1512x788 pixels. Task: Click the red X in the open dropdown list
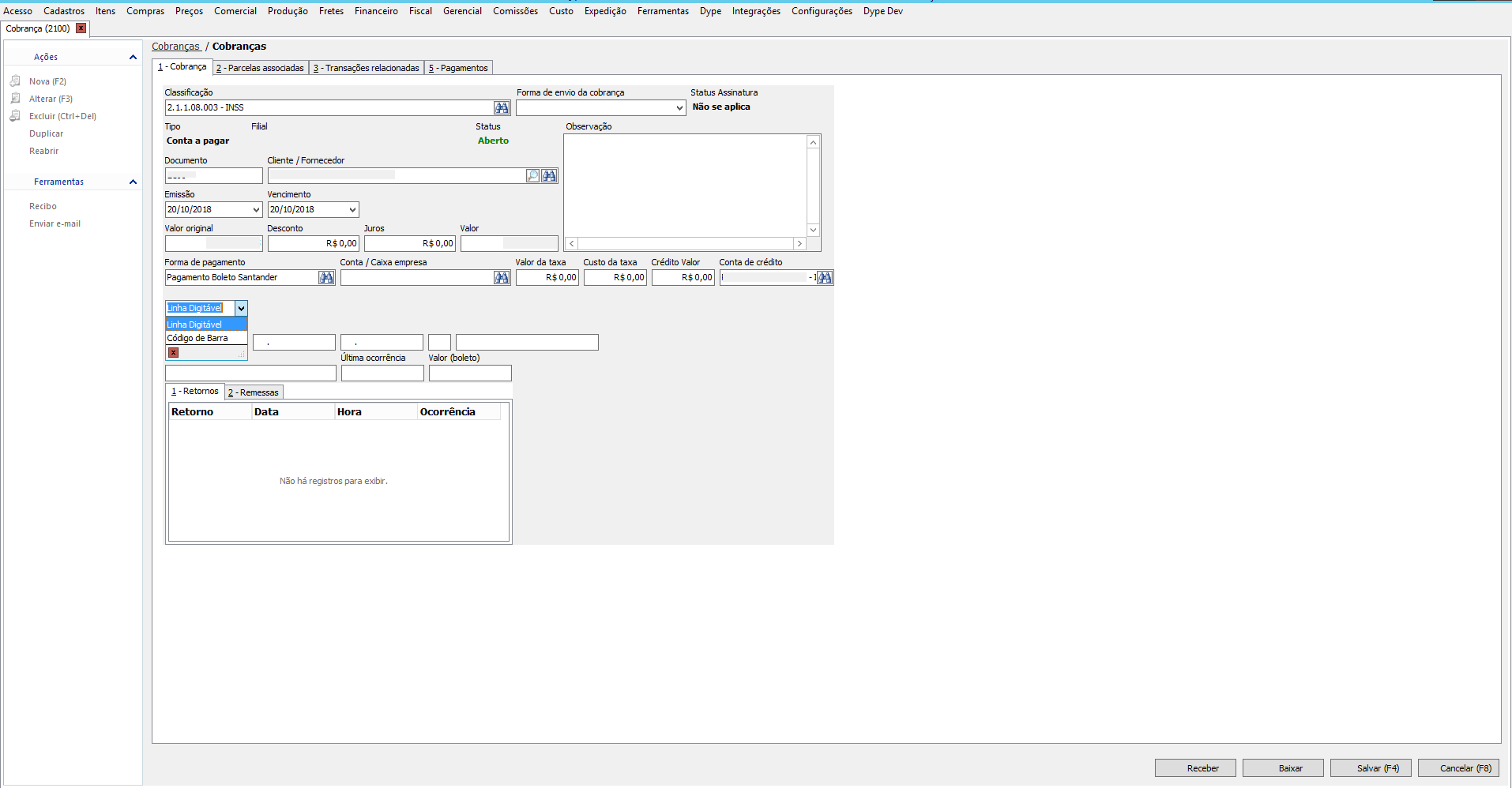click(x=173, y=352)
